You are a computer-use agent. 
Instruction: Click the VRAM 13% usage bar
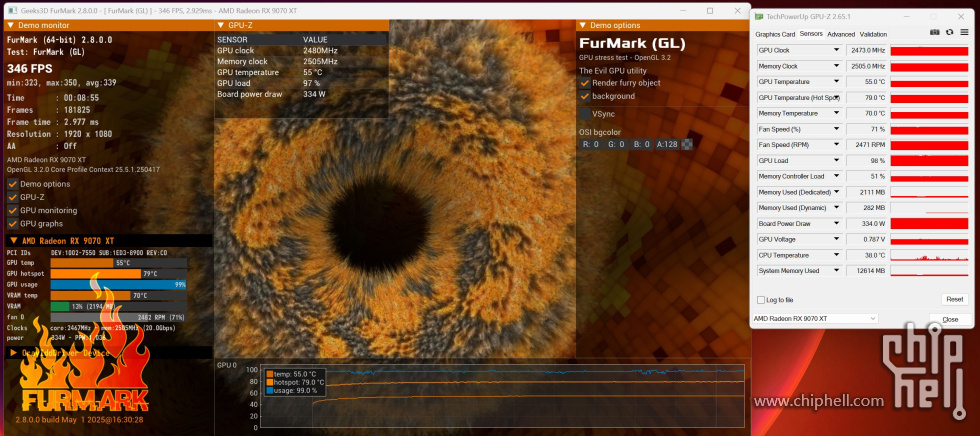(119, 306)
